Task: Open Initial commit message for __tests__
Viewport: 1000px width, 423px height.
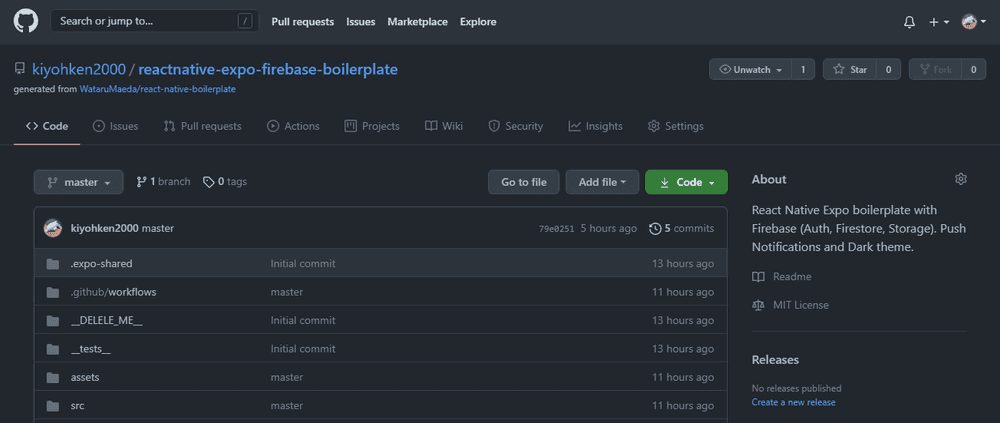Action: [303, 349]
